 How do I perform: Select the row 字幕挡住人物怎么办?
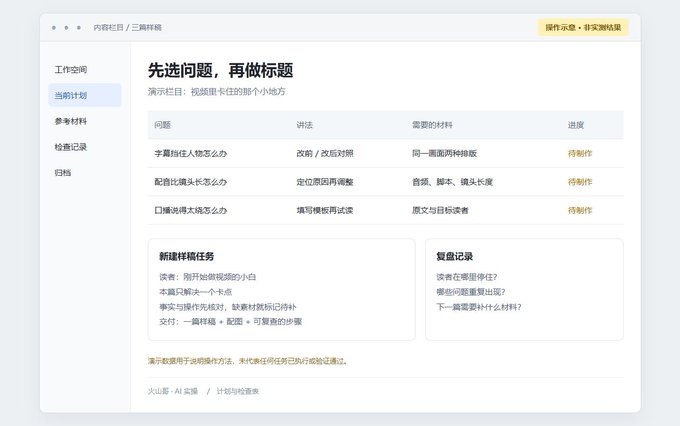[386, 153]
